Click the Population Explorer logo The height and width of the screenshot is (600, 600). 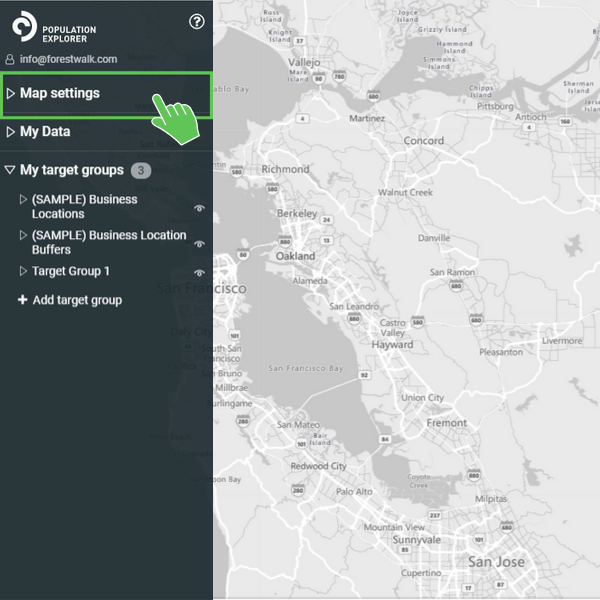click(54, 27)
